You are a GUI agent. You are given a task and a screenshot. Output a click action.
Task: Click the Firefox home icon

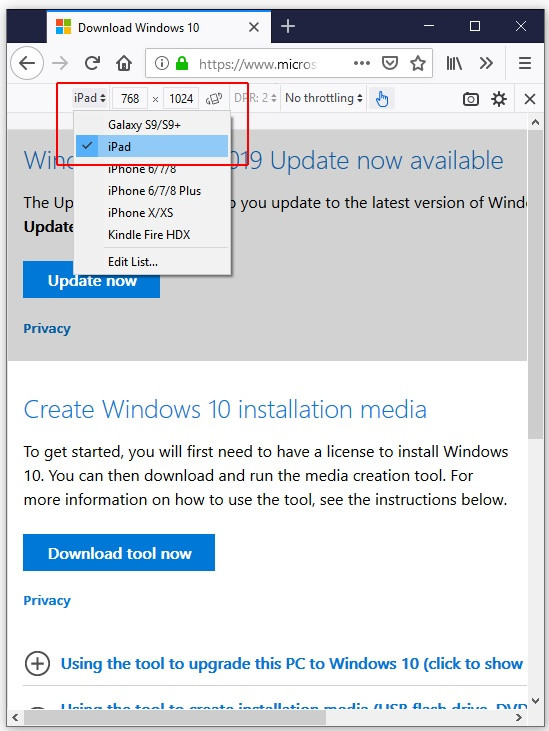click(124, 63)
